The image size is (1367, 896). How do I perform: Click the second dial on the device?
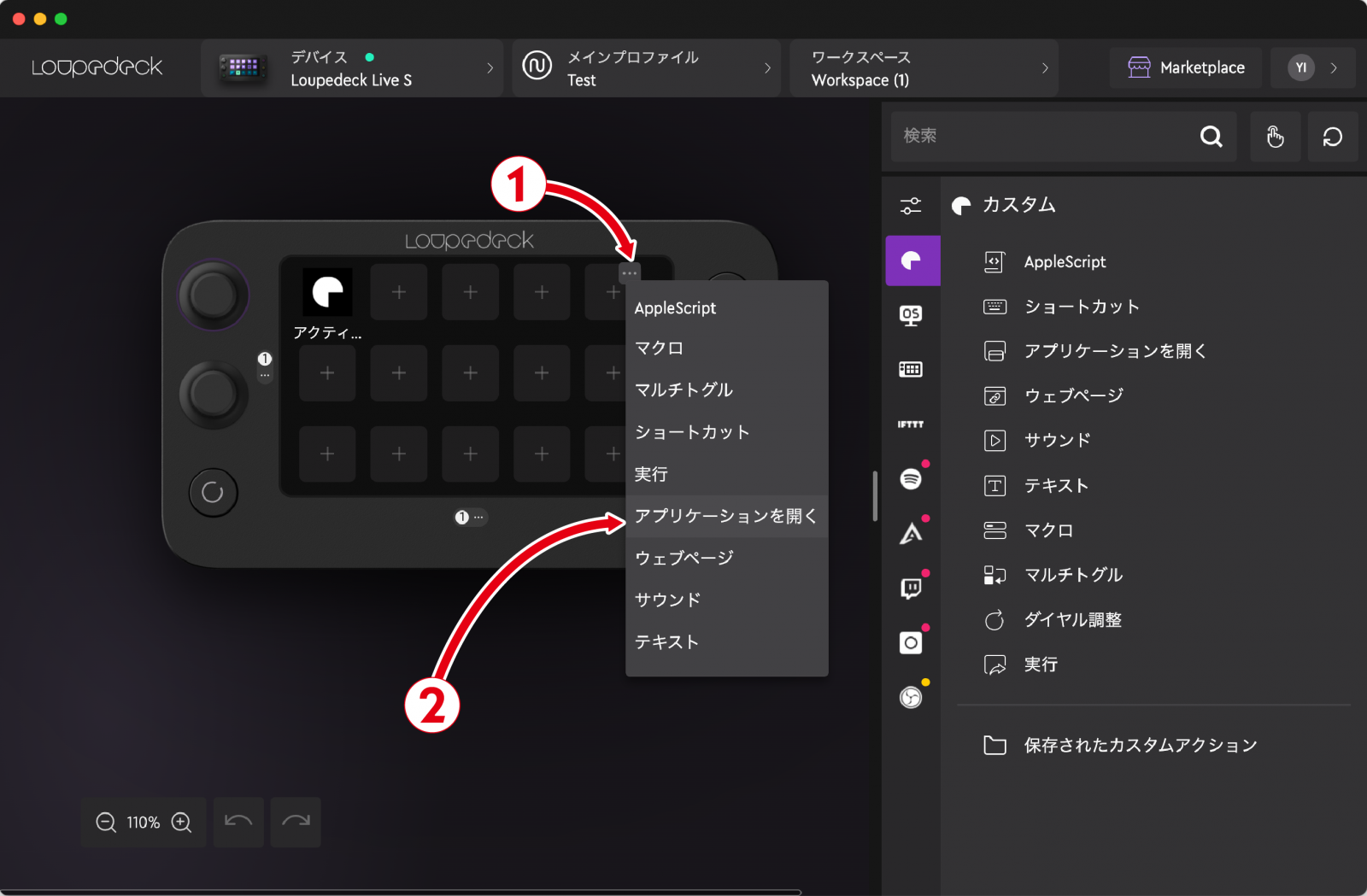point(213,394)
